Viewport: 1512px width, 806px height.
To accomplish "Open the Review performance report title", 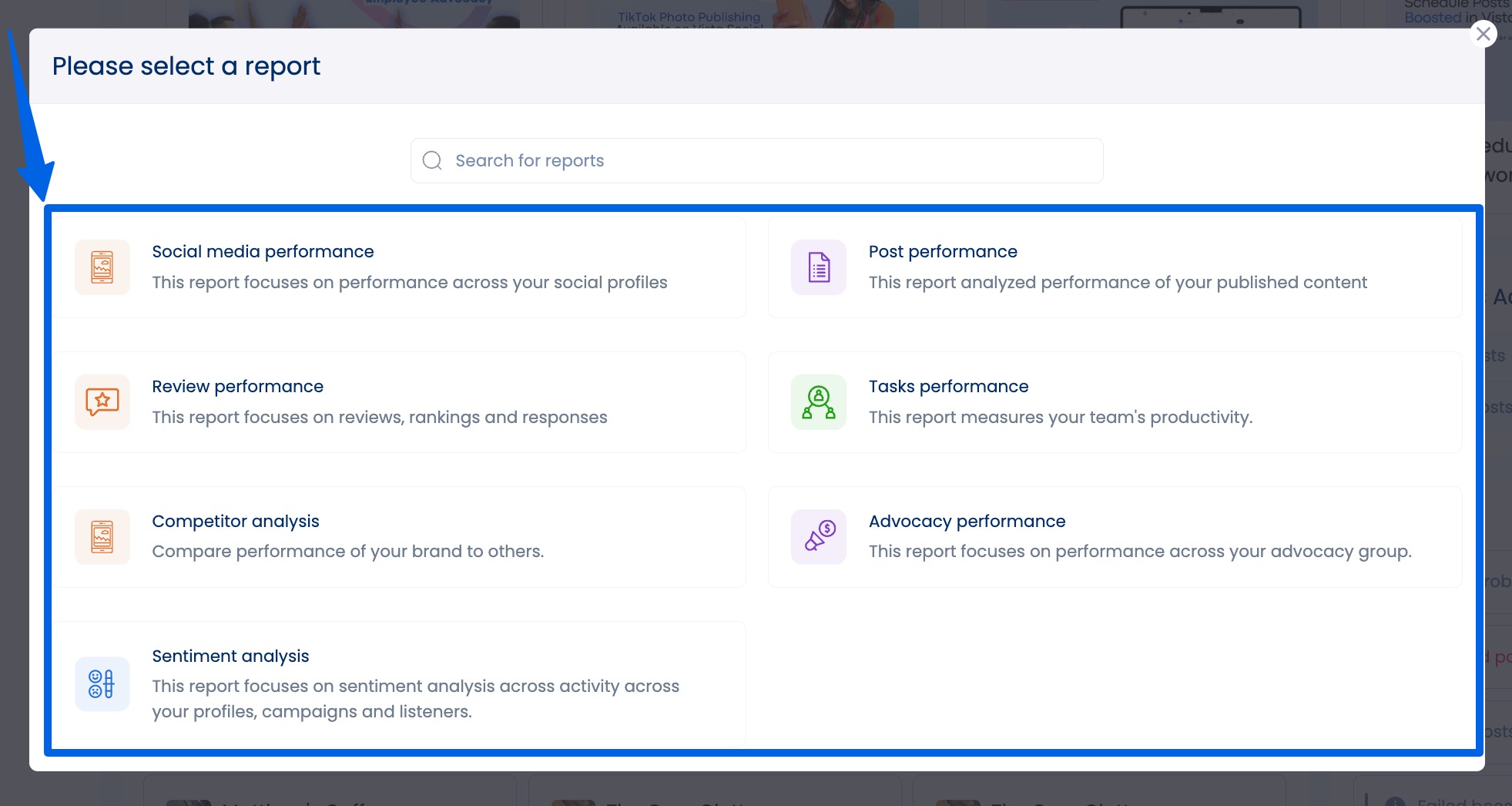I will tap(237, 387).
